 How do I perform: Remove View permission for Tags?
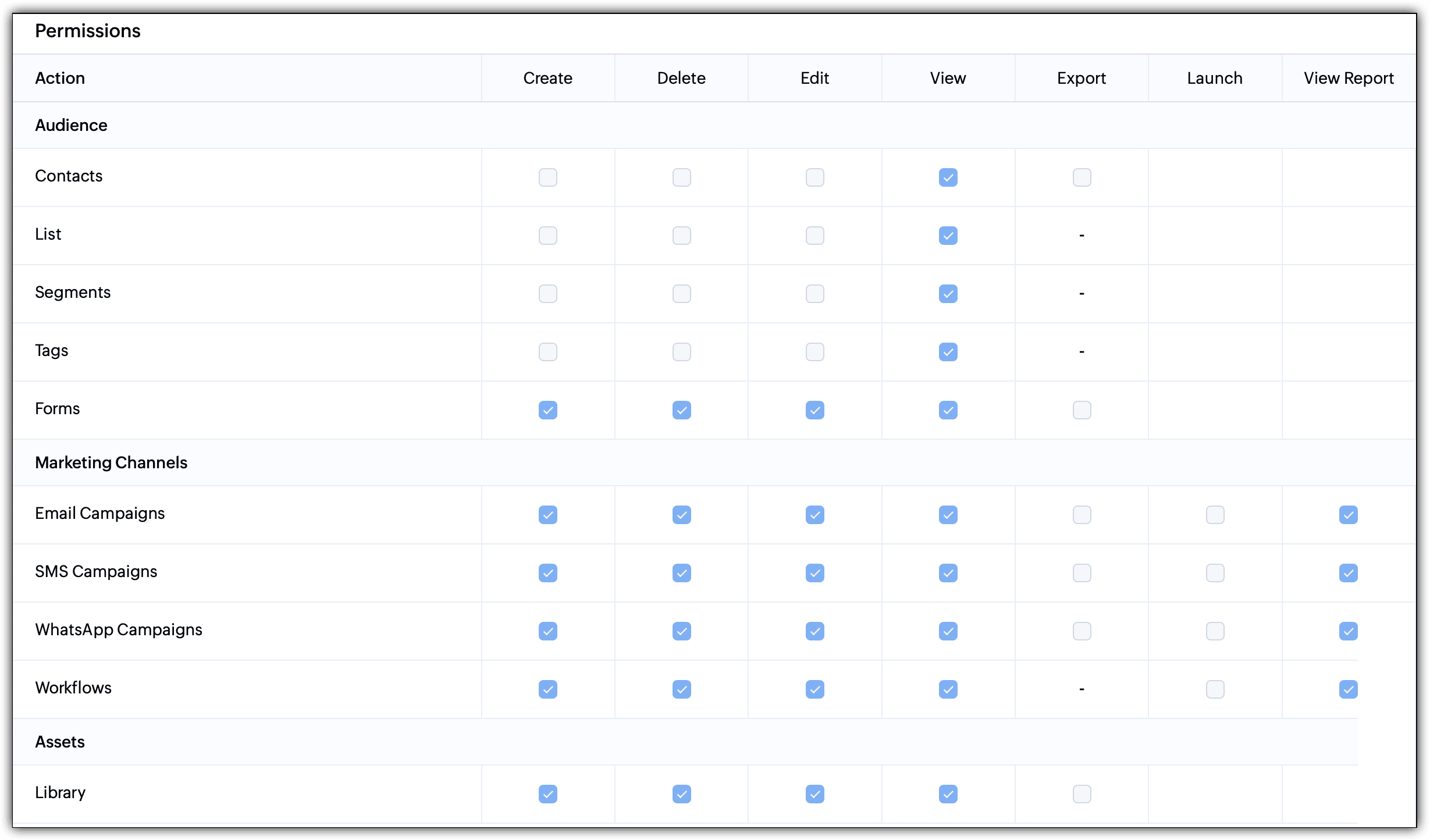(x=948, y=352)
